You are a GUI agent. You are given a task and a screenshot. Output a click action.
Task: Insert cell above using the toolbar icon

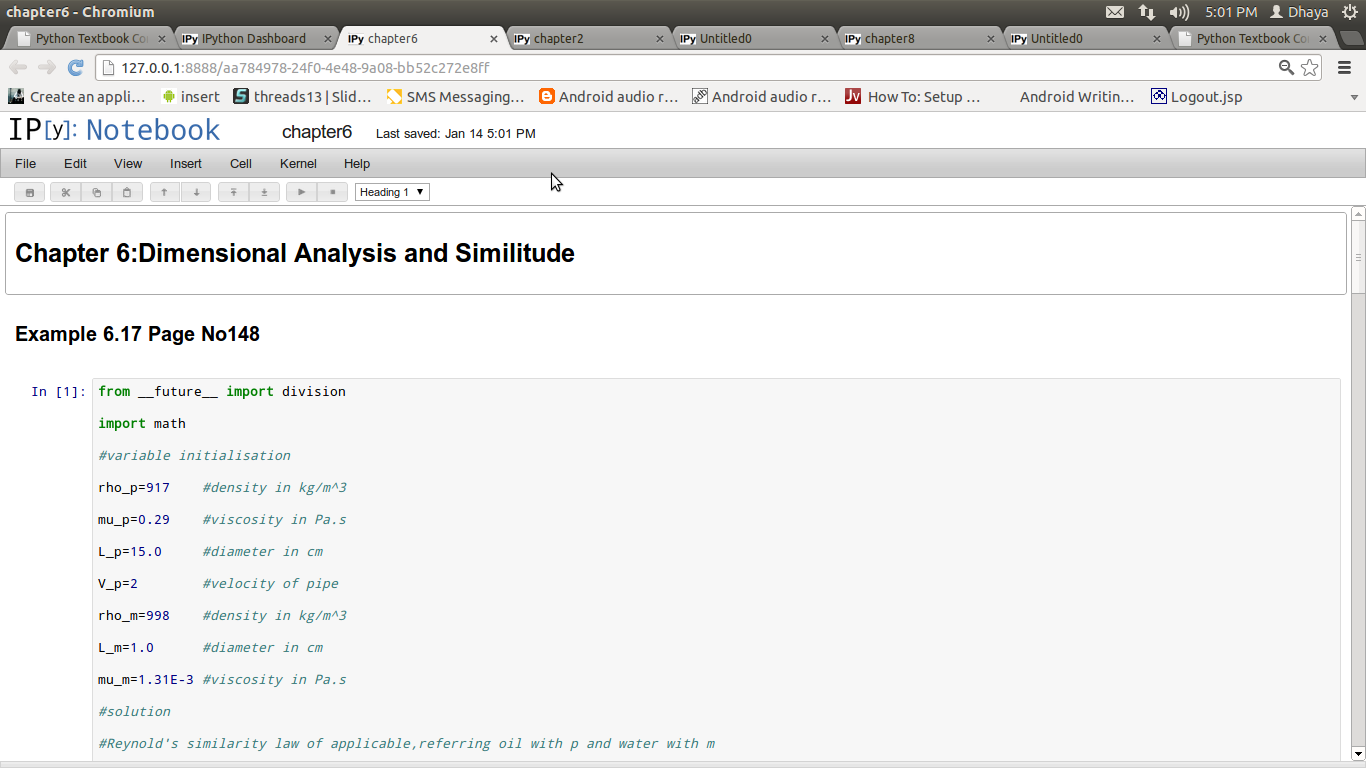point(233,192)
